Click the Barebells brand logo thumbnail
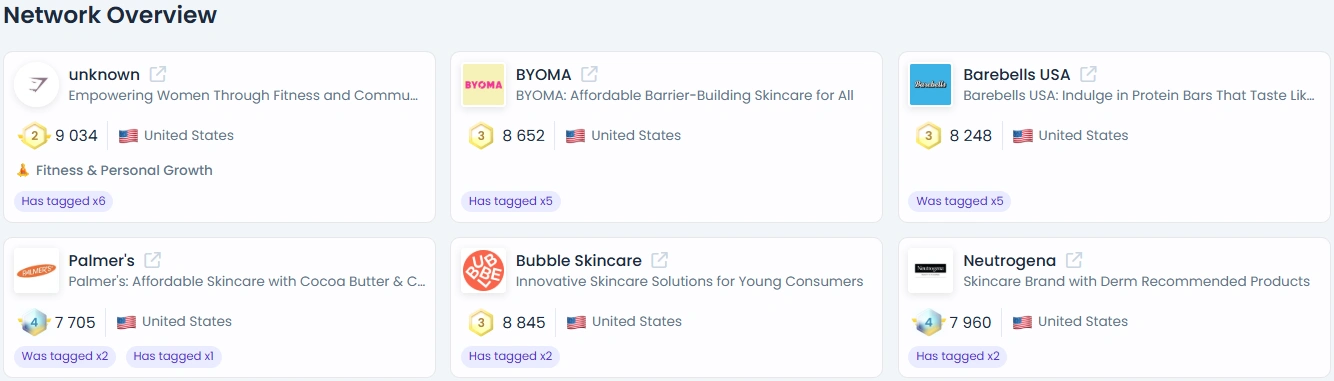This screenshot has width=1334, height=381. click(x=931, y=85)
